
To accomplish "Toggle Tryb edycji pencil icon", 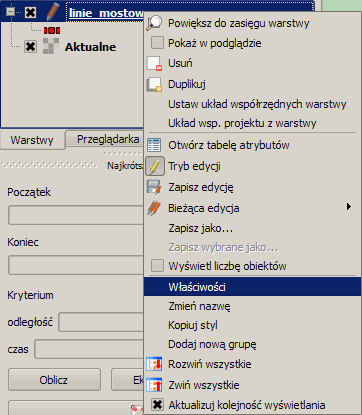I will 155,166.
